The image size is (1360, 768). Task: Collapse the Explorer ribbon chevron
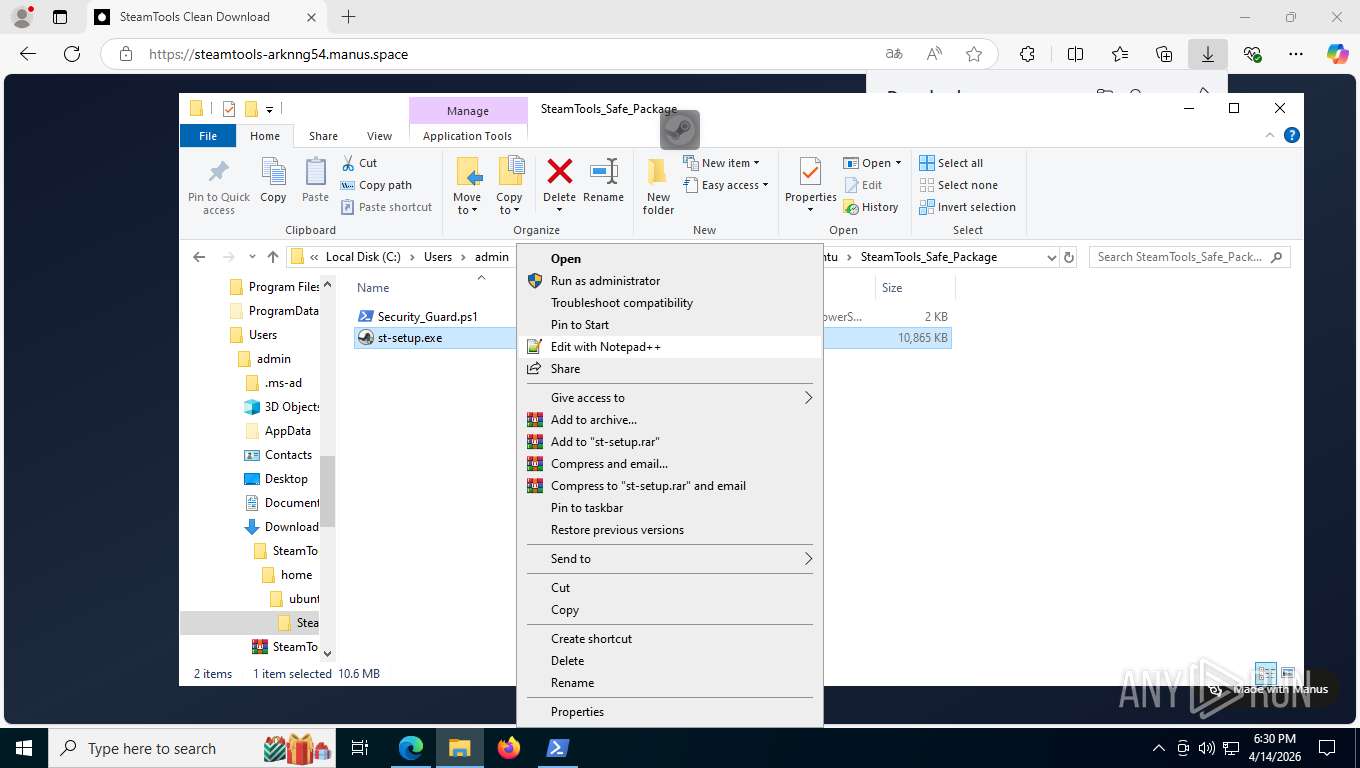(1271, 135)
